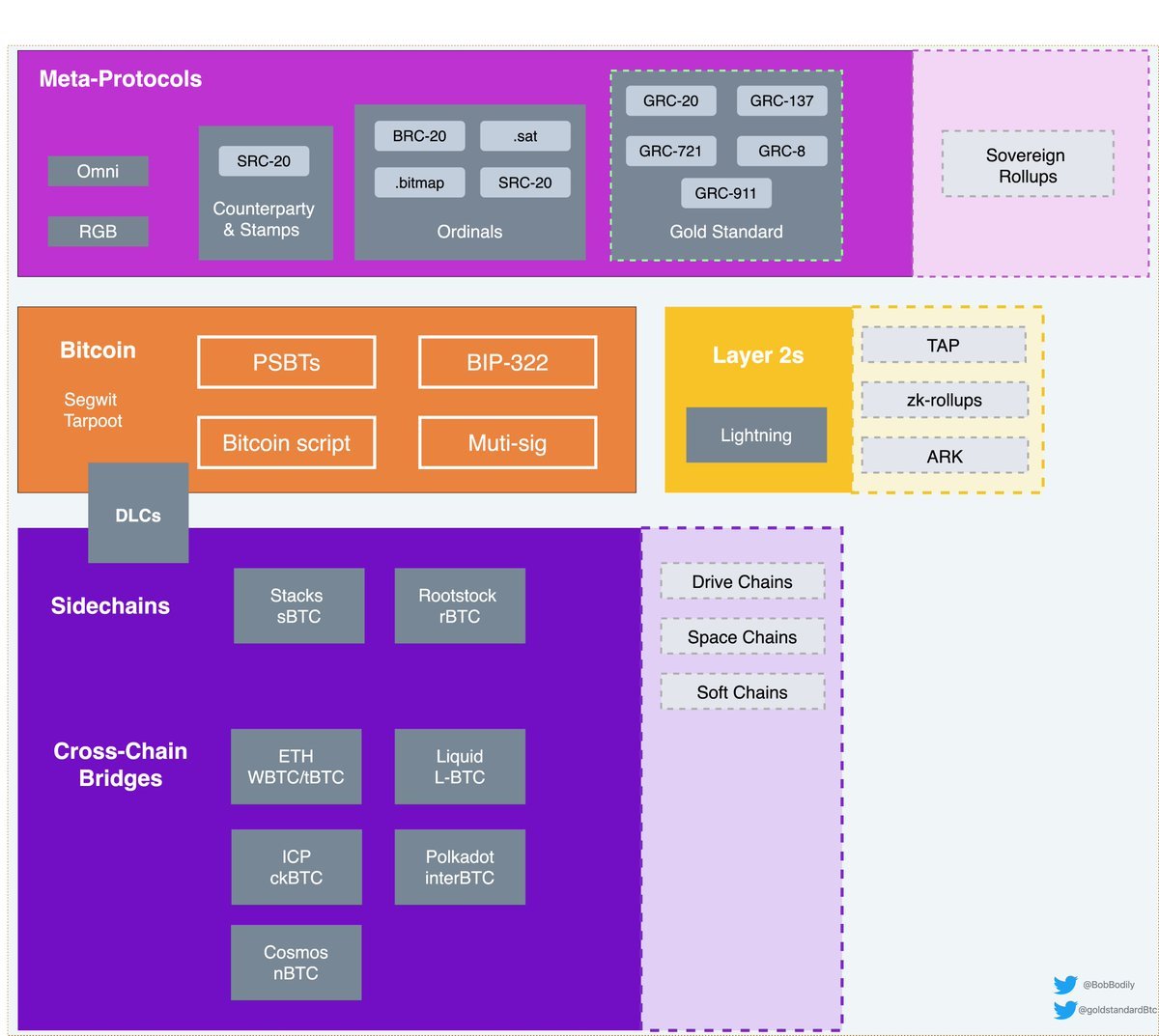This screenshot has height=1036, width=1159.
Task: Select the PSBTs box
Action: 286,362
